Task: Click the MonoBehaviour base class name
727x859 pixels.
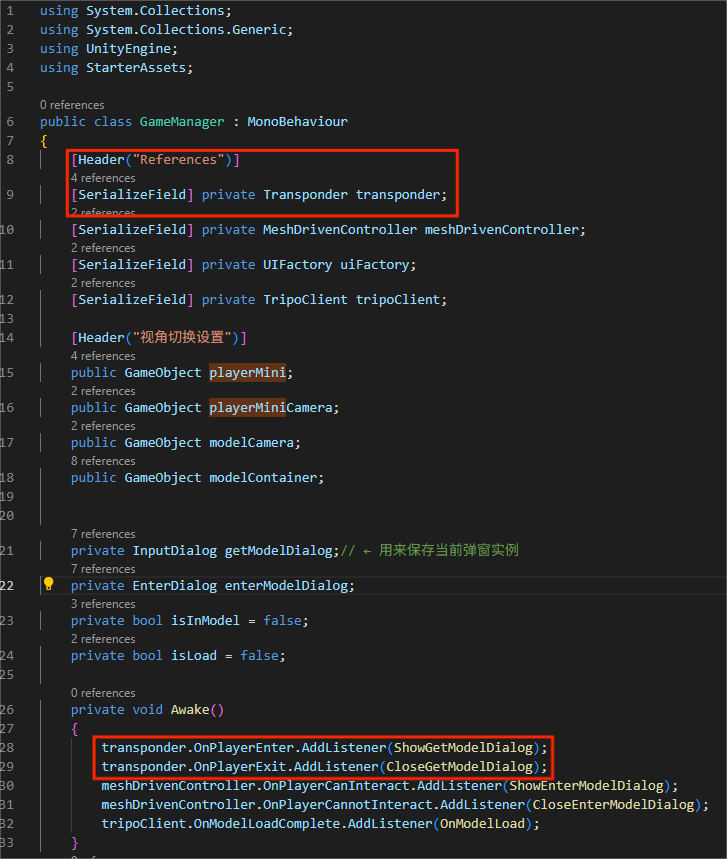Action: 297,121
